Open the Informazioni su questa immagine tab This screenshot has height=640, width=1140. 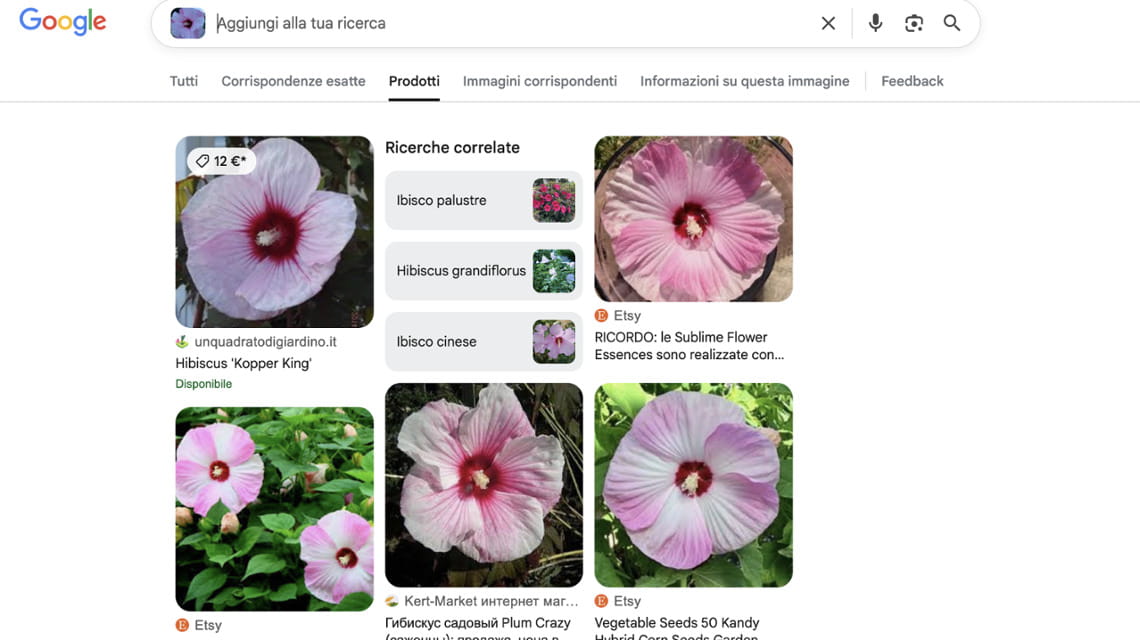pos(743,80)
